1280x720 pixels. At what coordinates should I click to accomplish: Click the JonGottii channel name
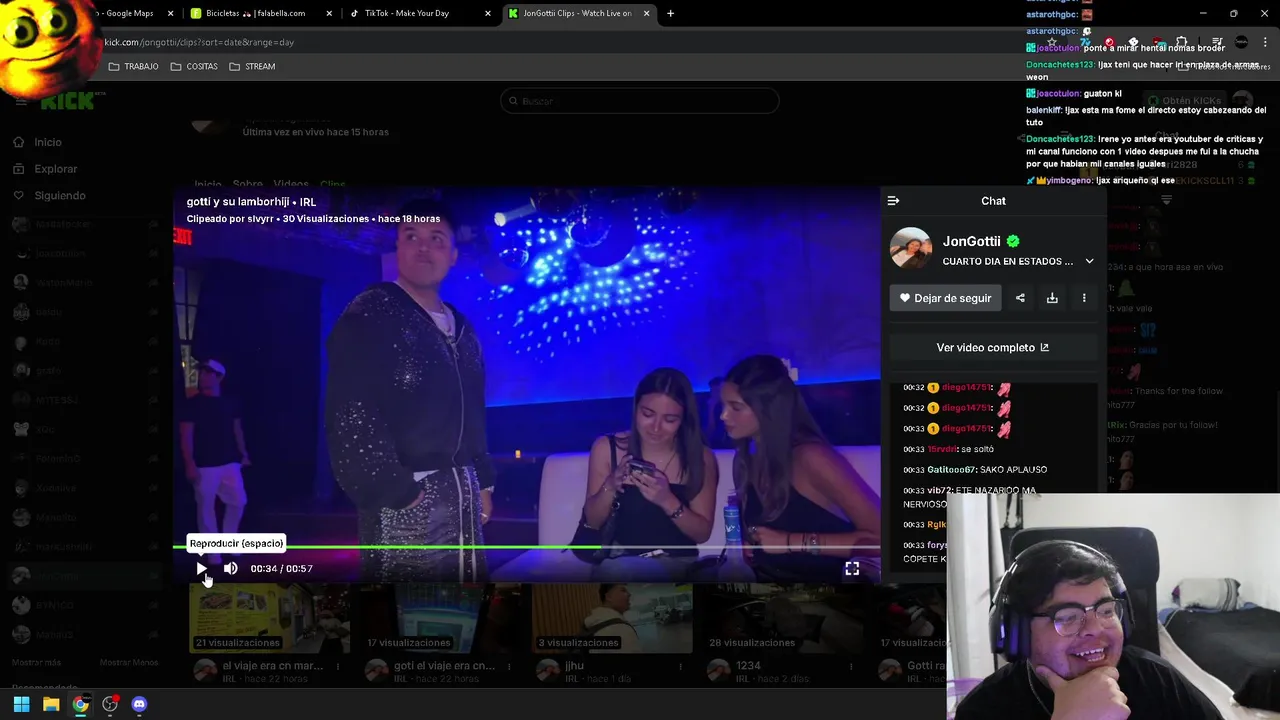click(x=971, y=241)
